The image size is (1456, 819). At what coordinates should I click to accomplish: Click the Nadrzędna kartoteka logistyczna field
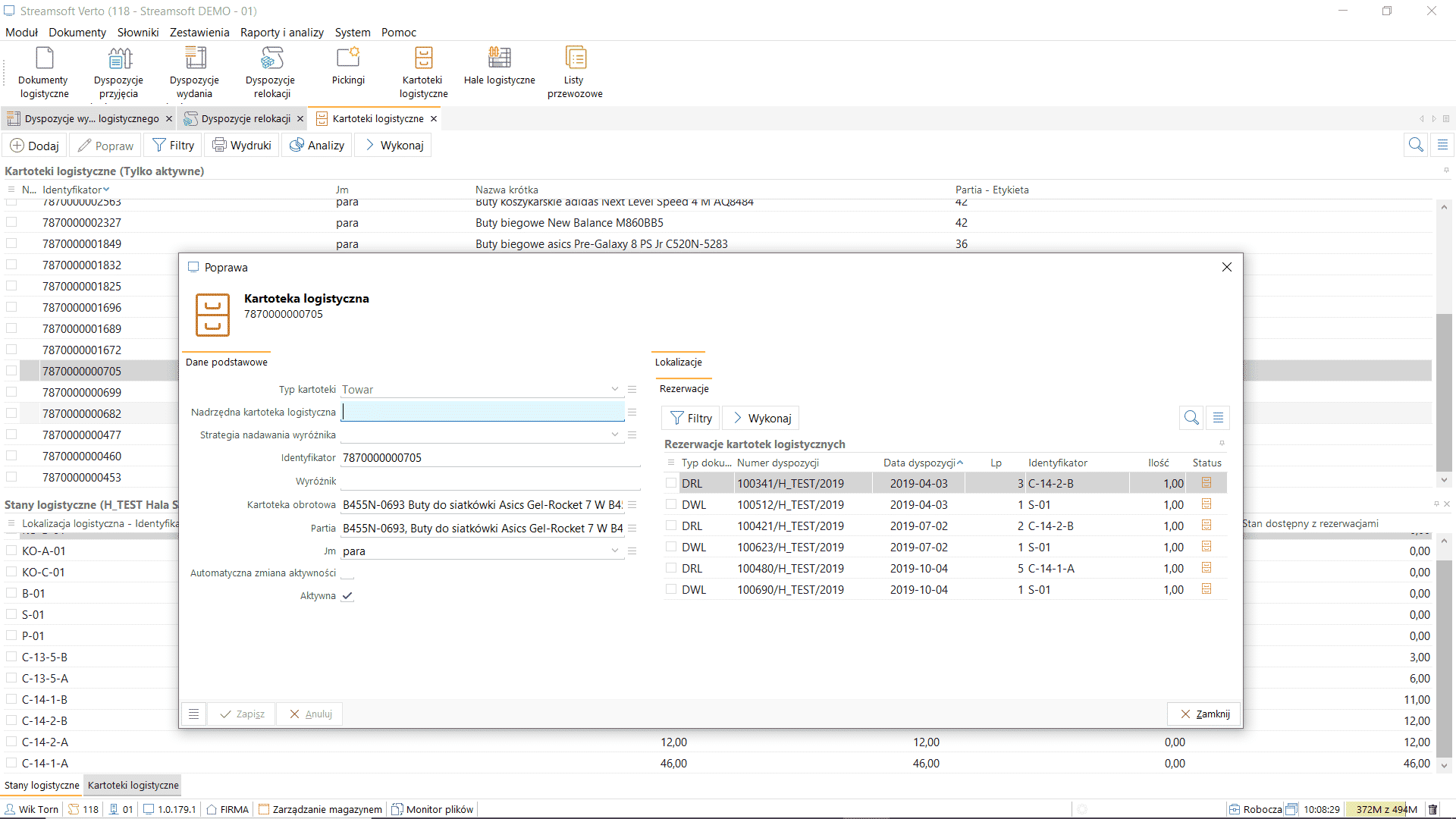coord(482,412)
